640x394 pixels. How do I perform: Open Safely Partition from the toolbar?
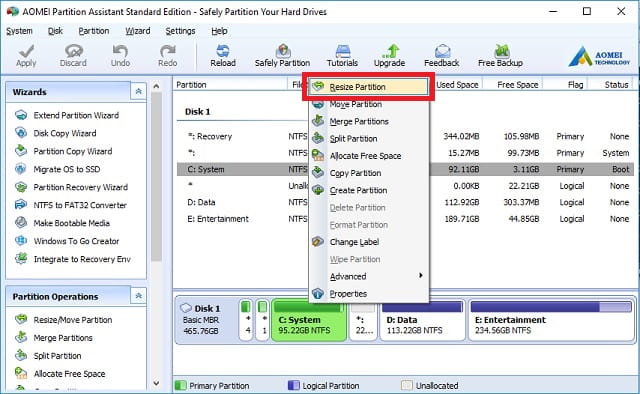pyautogui.click(x=282, y=55)
